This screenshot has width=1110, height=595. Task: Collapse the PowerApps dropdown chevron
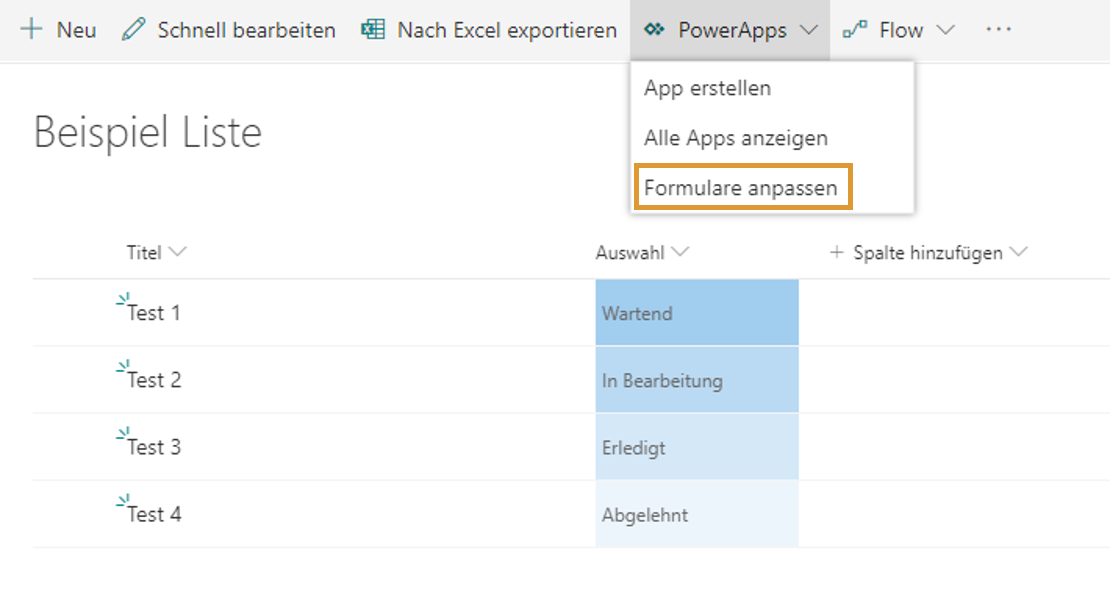point(809,30)
